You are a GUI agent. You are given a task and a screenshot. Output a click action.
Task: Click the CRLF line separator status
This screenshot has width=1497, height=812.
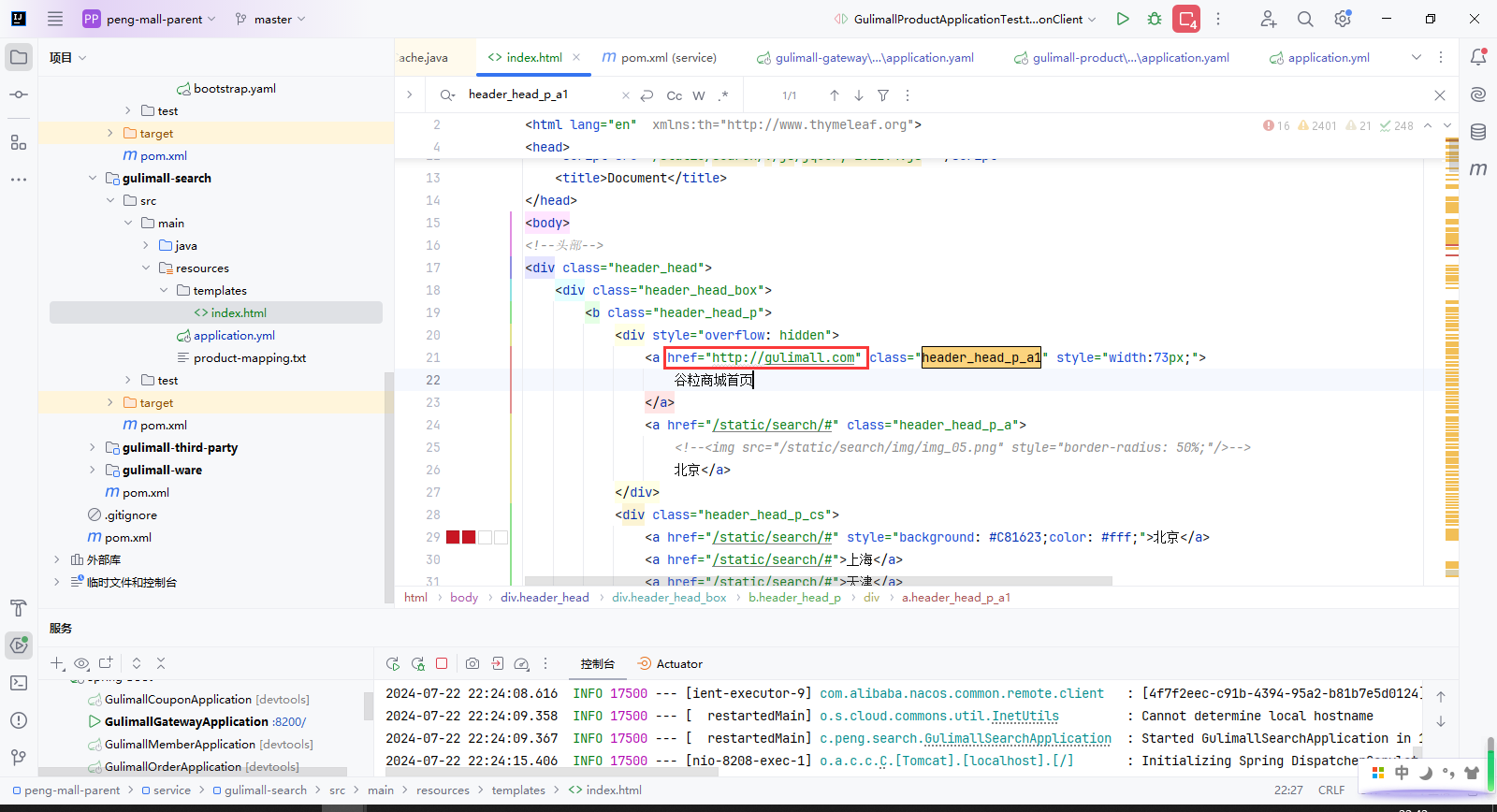pos(1331,790)
